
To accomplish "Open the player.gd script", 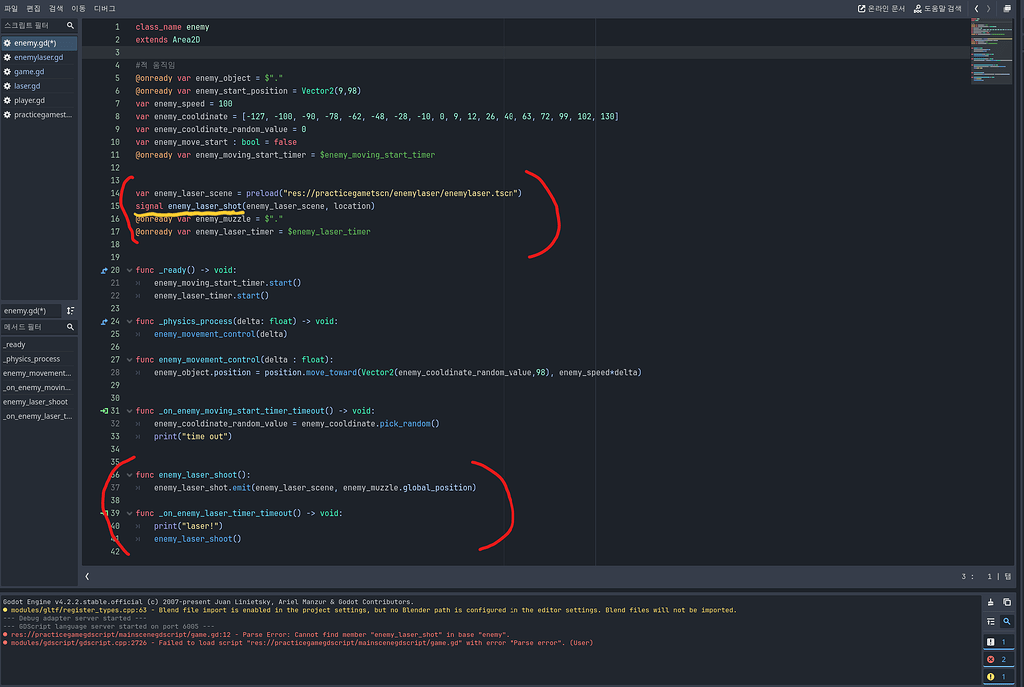I will [39, 101].
